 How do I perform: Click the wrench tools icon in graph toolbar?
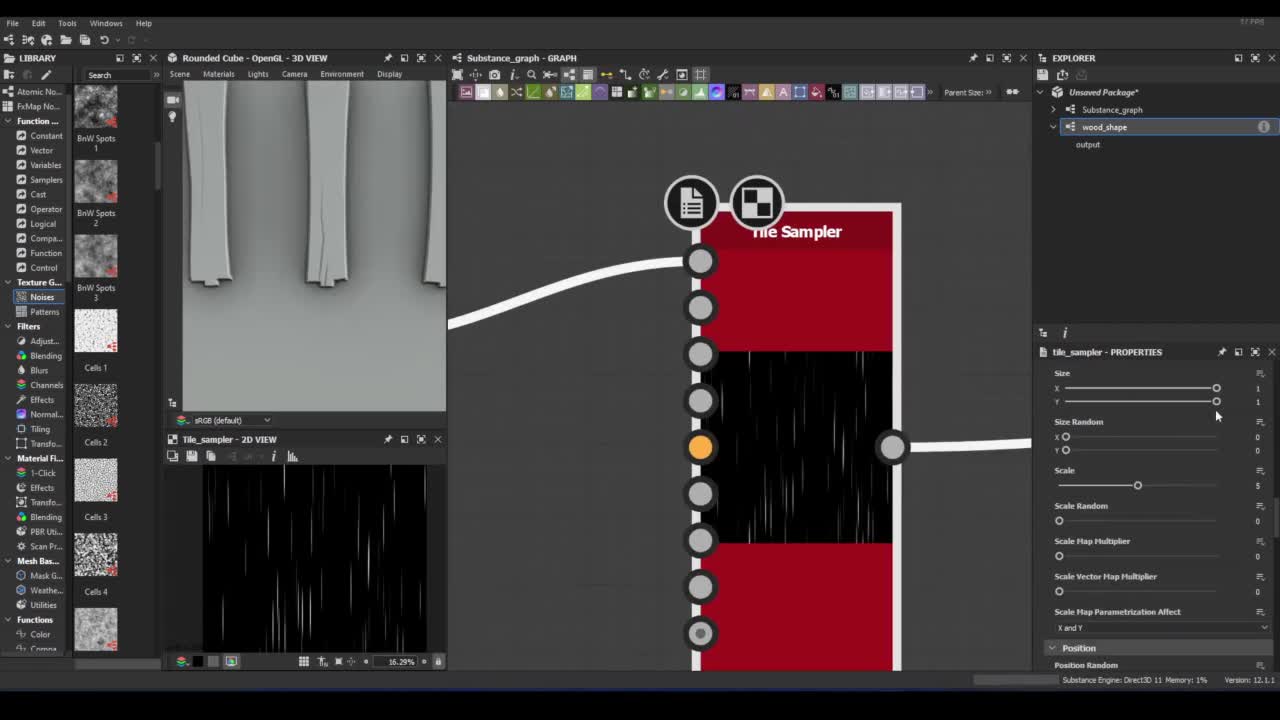pos(663,74)
